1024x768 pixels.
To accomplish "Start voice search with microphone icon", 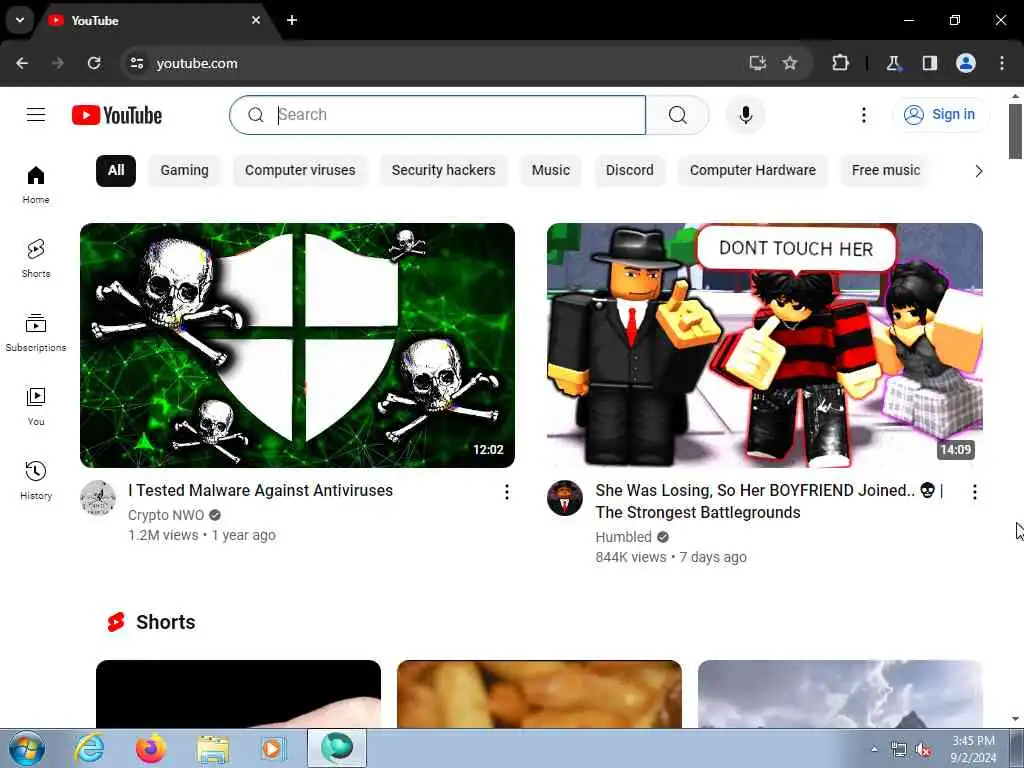I will (746, 115).
